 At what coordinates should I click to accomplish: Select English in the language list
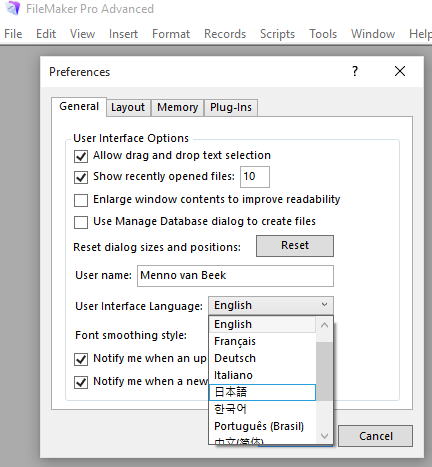[x=262, y=324]
